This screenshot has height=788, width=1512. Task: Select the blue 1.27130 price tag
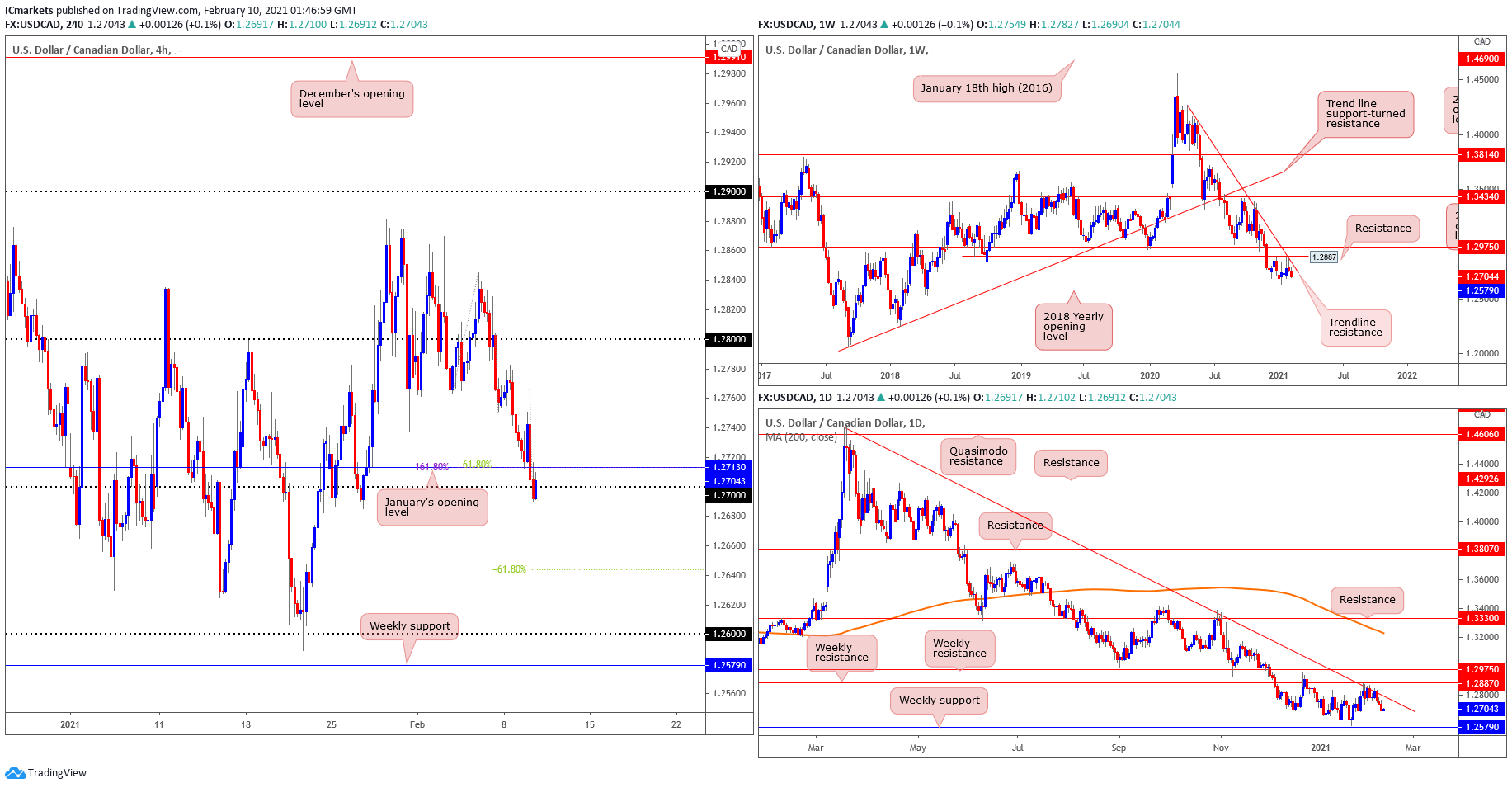tap(728, 467)
